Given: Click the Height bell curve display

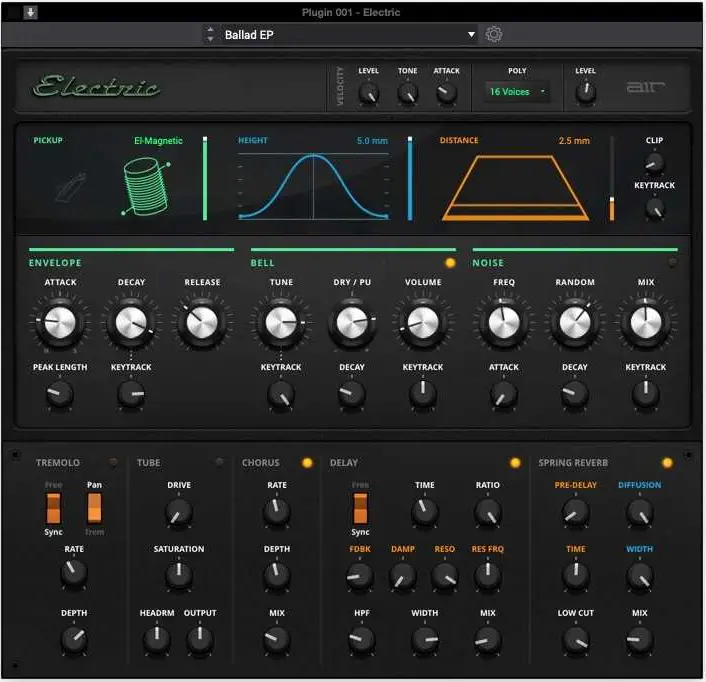Looking at the screenshot, I should pos(313,186).
